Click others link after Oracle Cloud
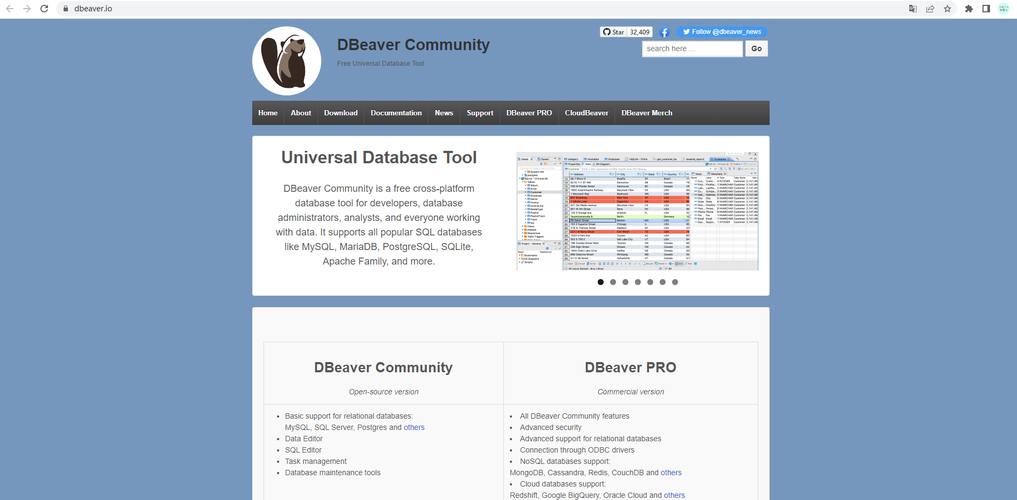This screenshot has width=1017, height=500. (x=674, y=495)
